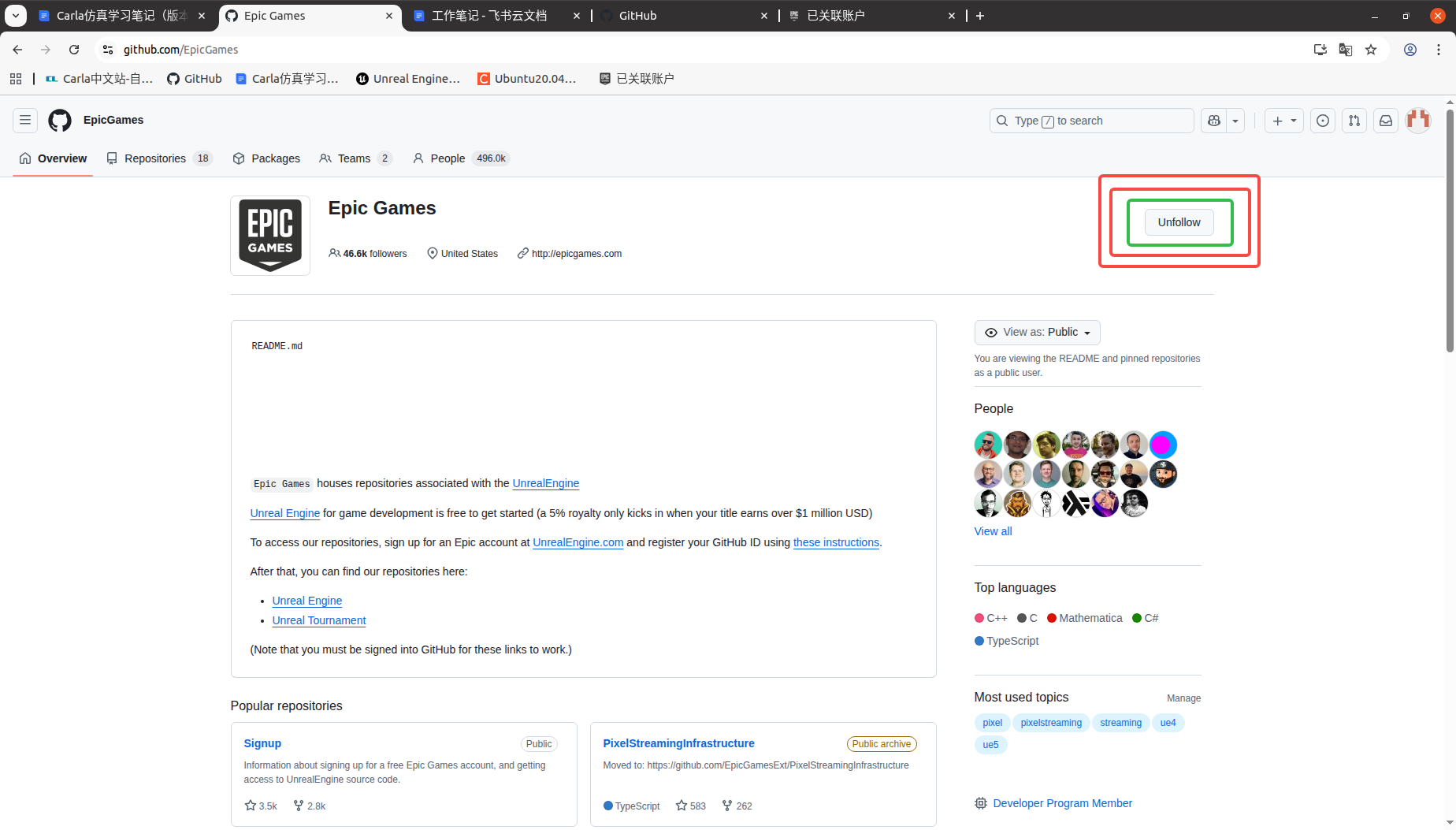Select the C# language entry
The width and height of the screenshot is (1456, 830).
point(1146,618)
